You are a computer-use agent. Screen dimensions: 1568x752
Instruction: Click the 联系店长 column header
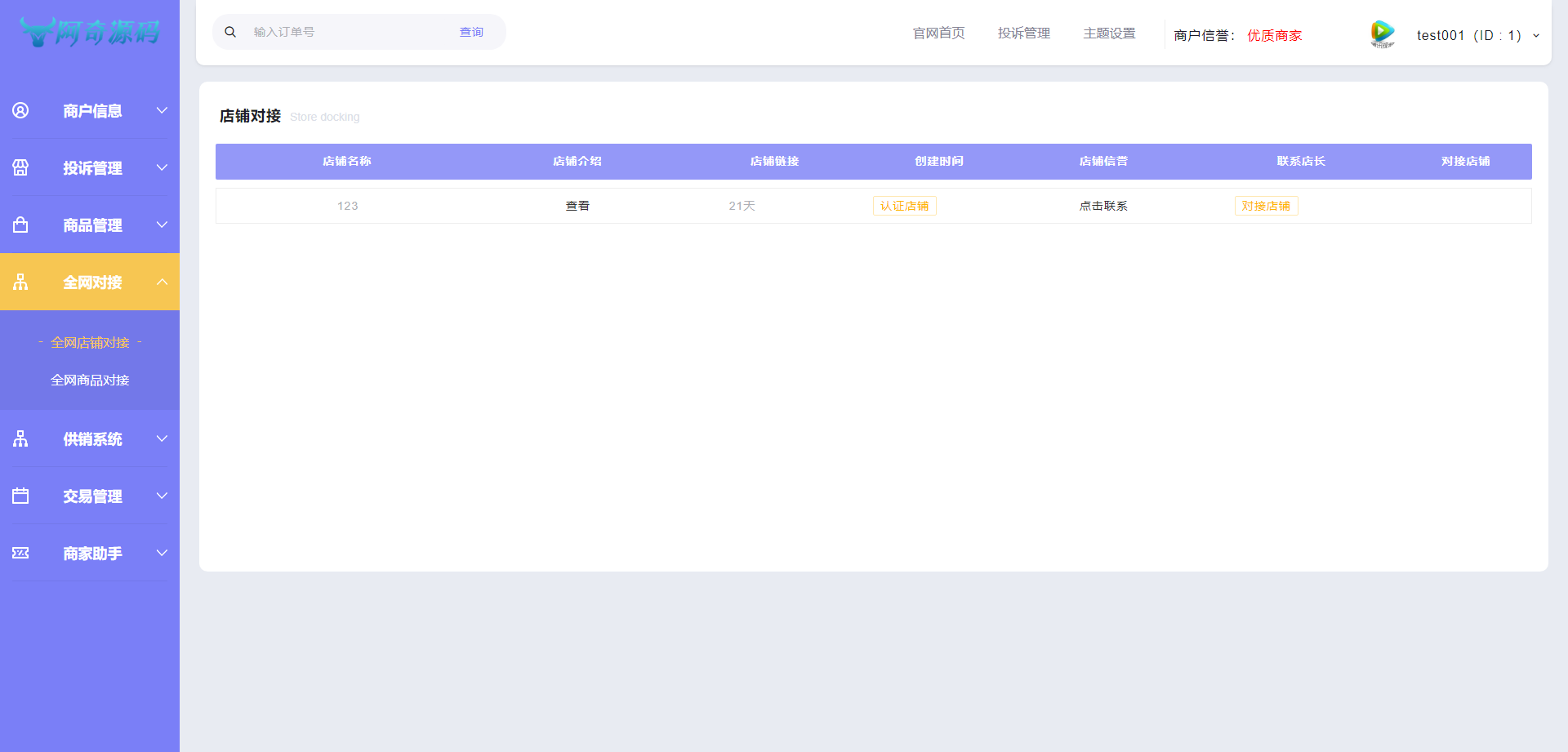(x=1301, y=161)
